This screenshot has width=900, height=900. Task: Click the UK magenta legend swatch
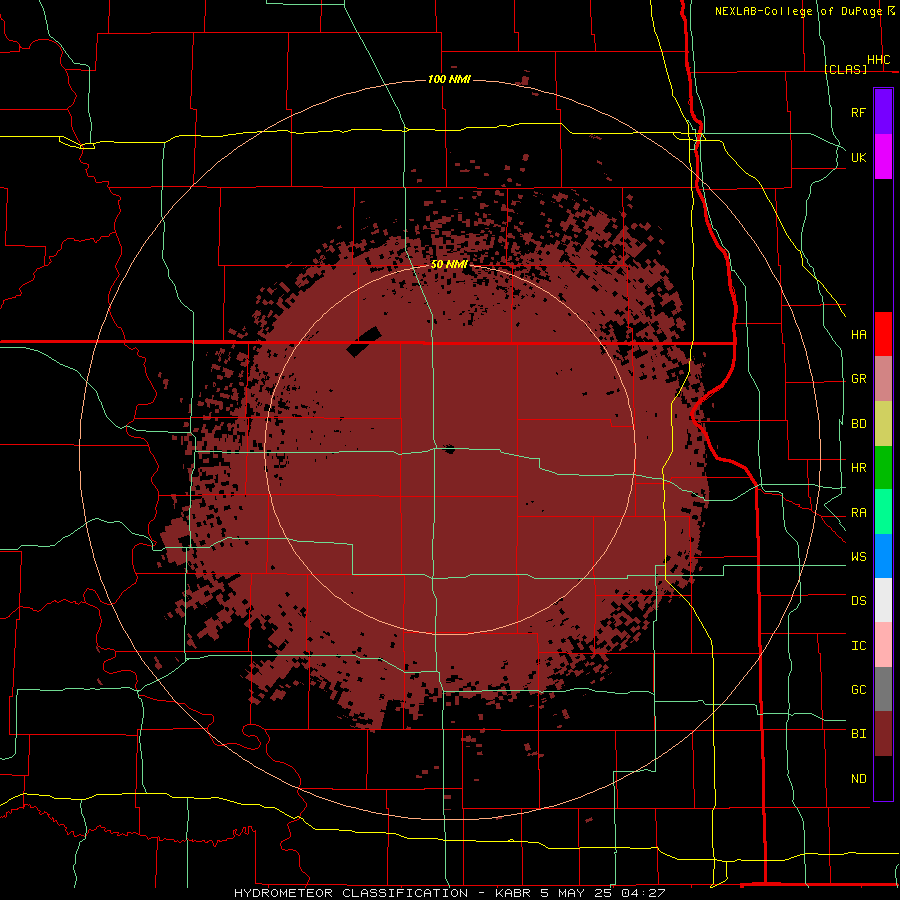(883, 157)
